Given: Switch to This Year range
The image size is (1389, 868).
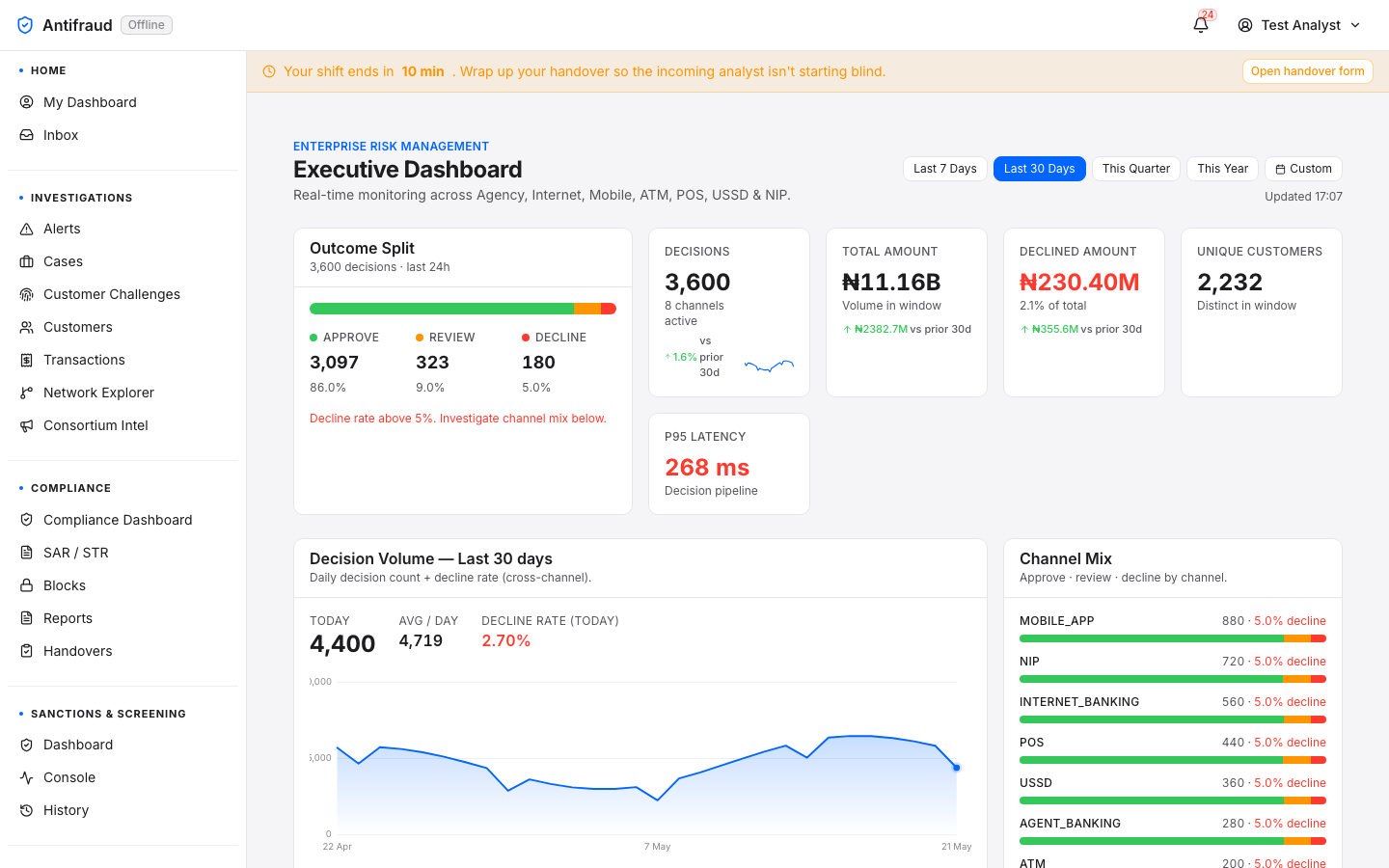Looking at the screenshot, I should click(x=1223, y=169).
